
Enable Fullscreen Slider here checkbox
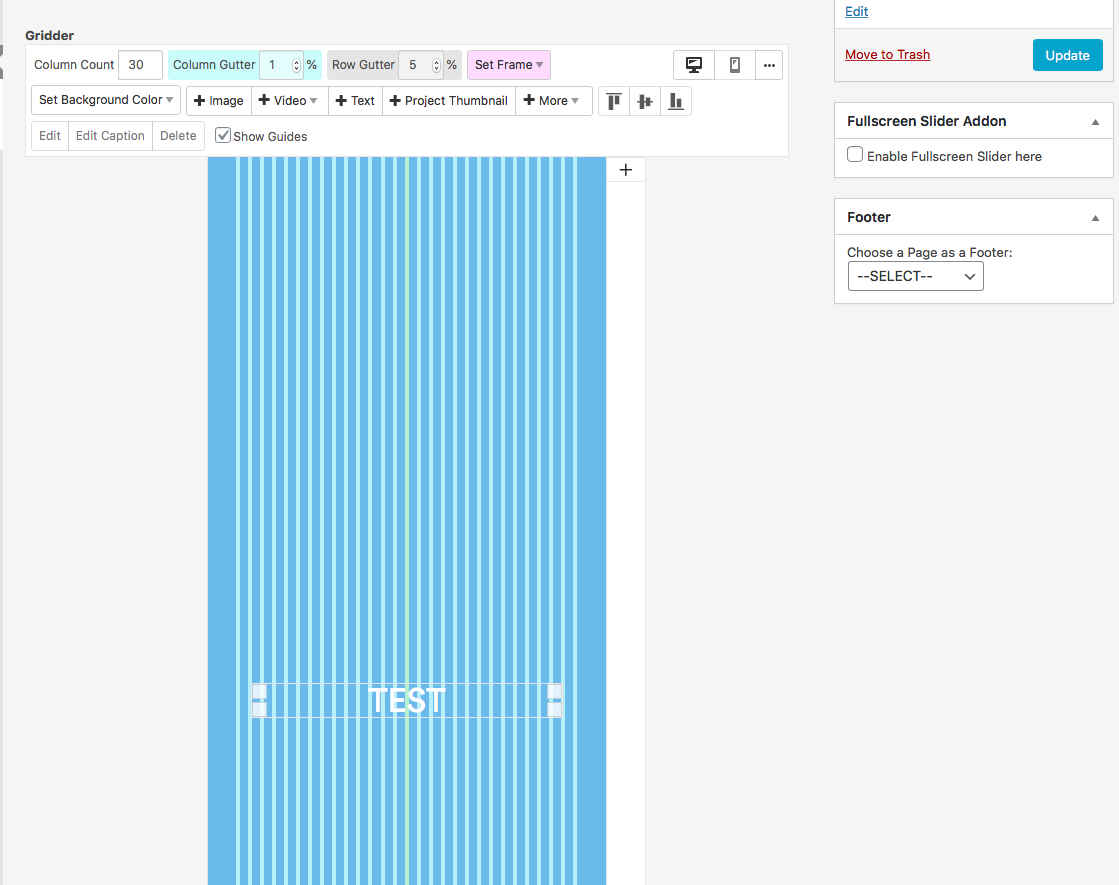coord(855,155)
